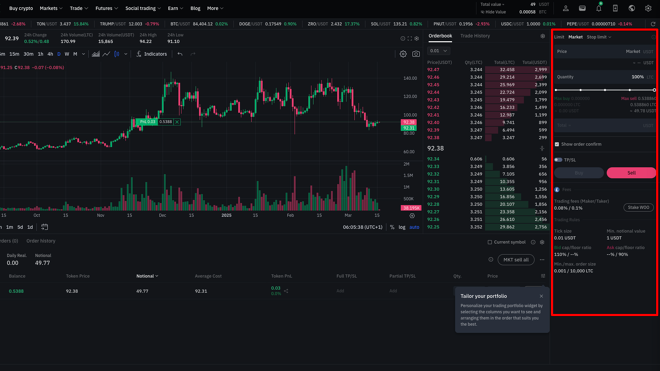The width and height of the screenshot is (660, 371).
Task: Expand the Futures menu
Action: [x=106, y=8]
